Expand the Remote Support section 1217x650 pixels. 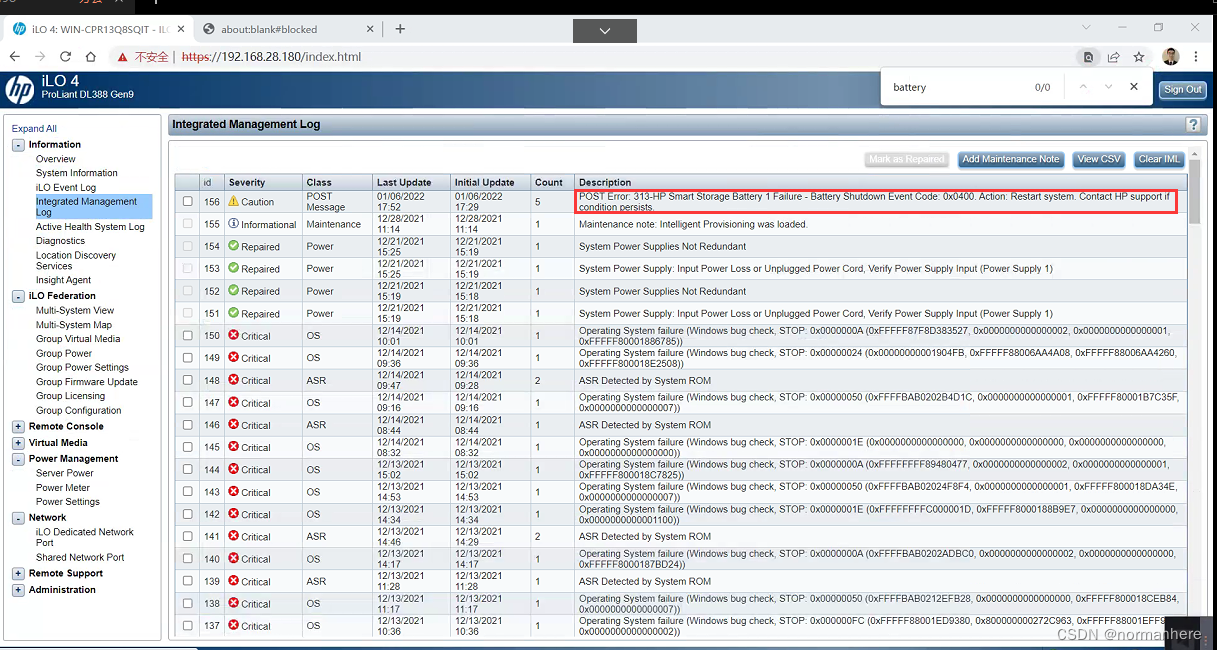pyautogui.click(x=18, y=574)
